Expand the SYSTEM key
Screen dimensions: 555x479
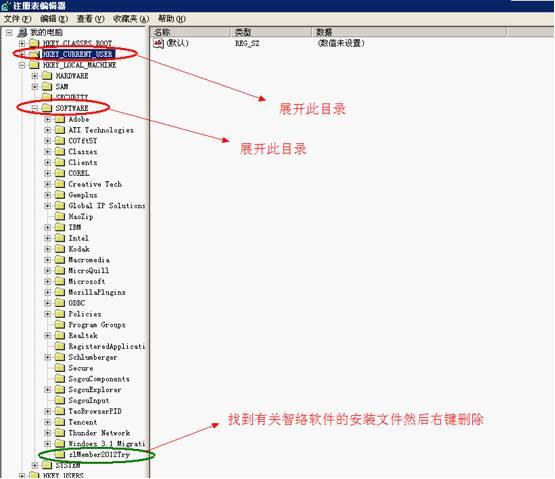[x=35, y=465]
